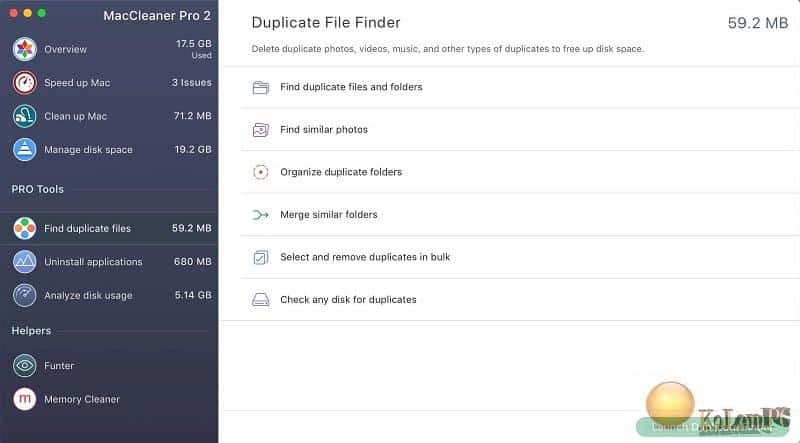Click the disk icon beside Check any disk
This screenshot has height=443, width=800.
[x=261, y=300]
